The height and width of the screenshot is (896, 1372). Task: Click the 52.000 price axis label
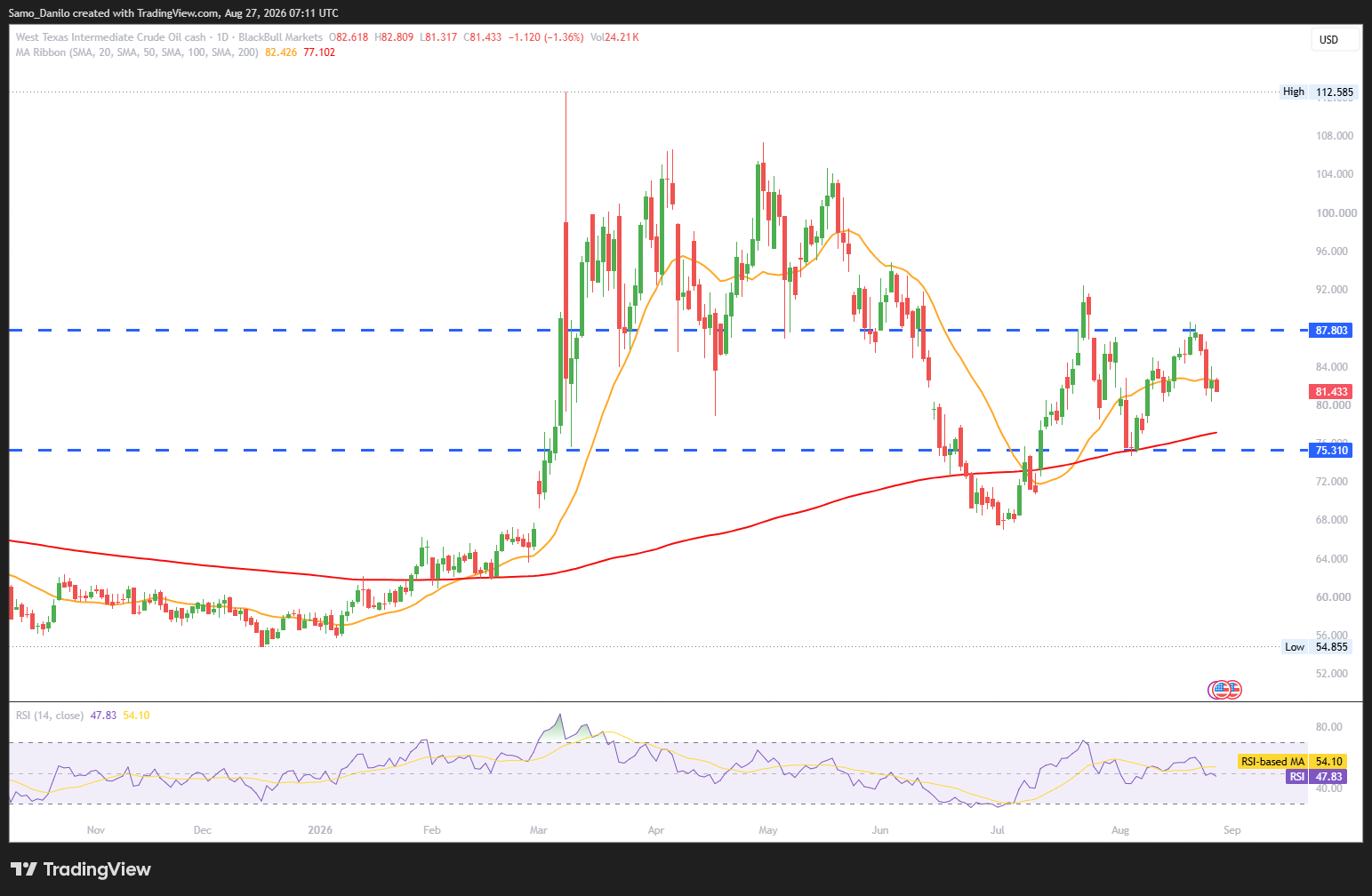tap(1332, 674)
